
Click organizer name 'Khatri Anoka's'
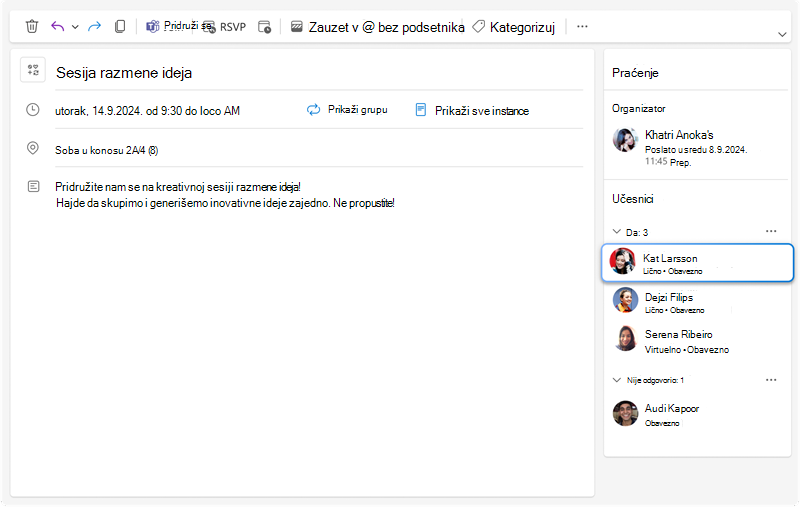(679, 135)
